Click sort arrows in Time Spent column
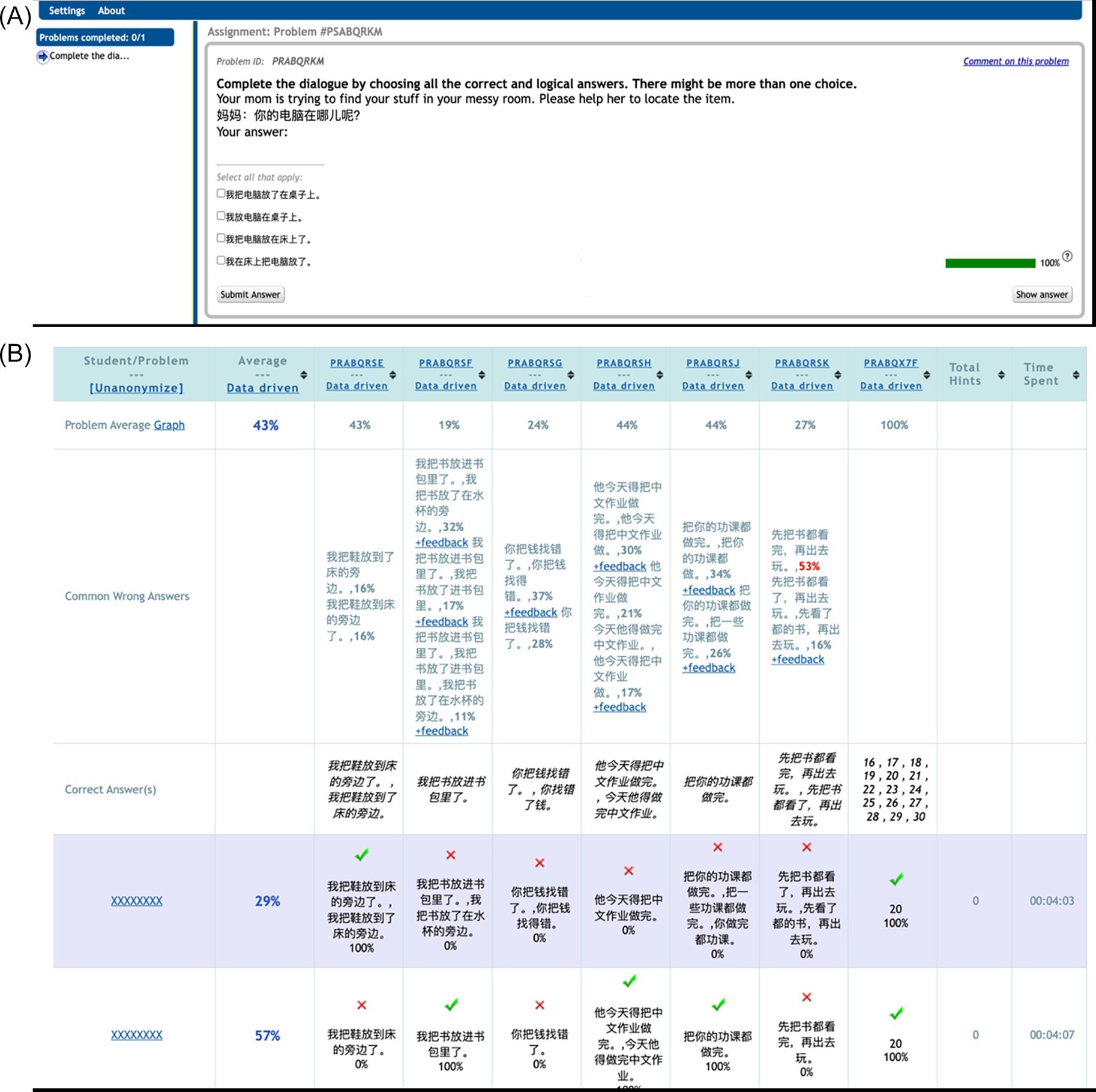 pos(1076,375)
